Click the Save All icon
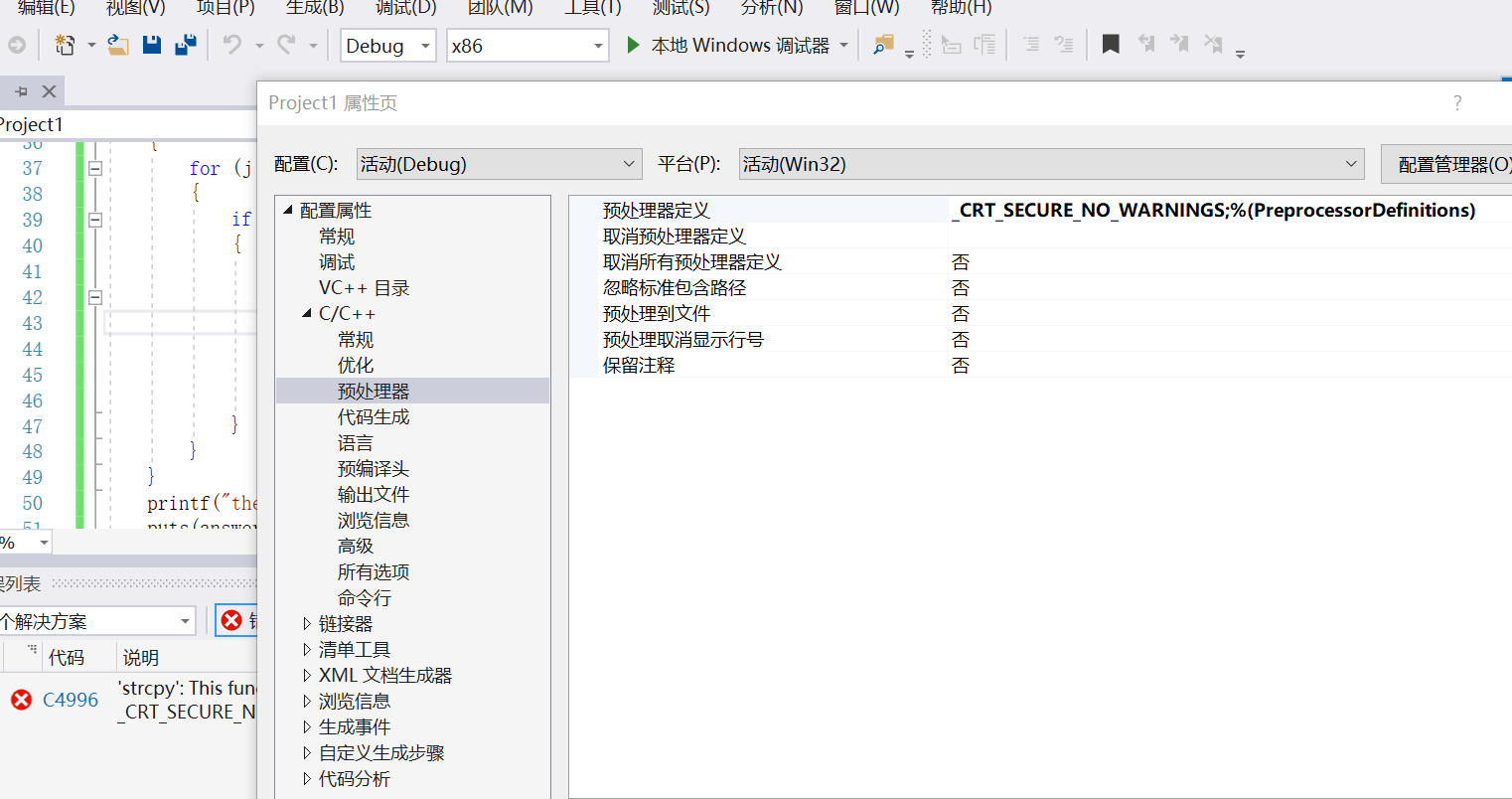The image size is (1512, 799). (185, 45)
